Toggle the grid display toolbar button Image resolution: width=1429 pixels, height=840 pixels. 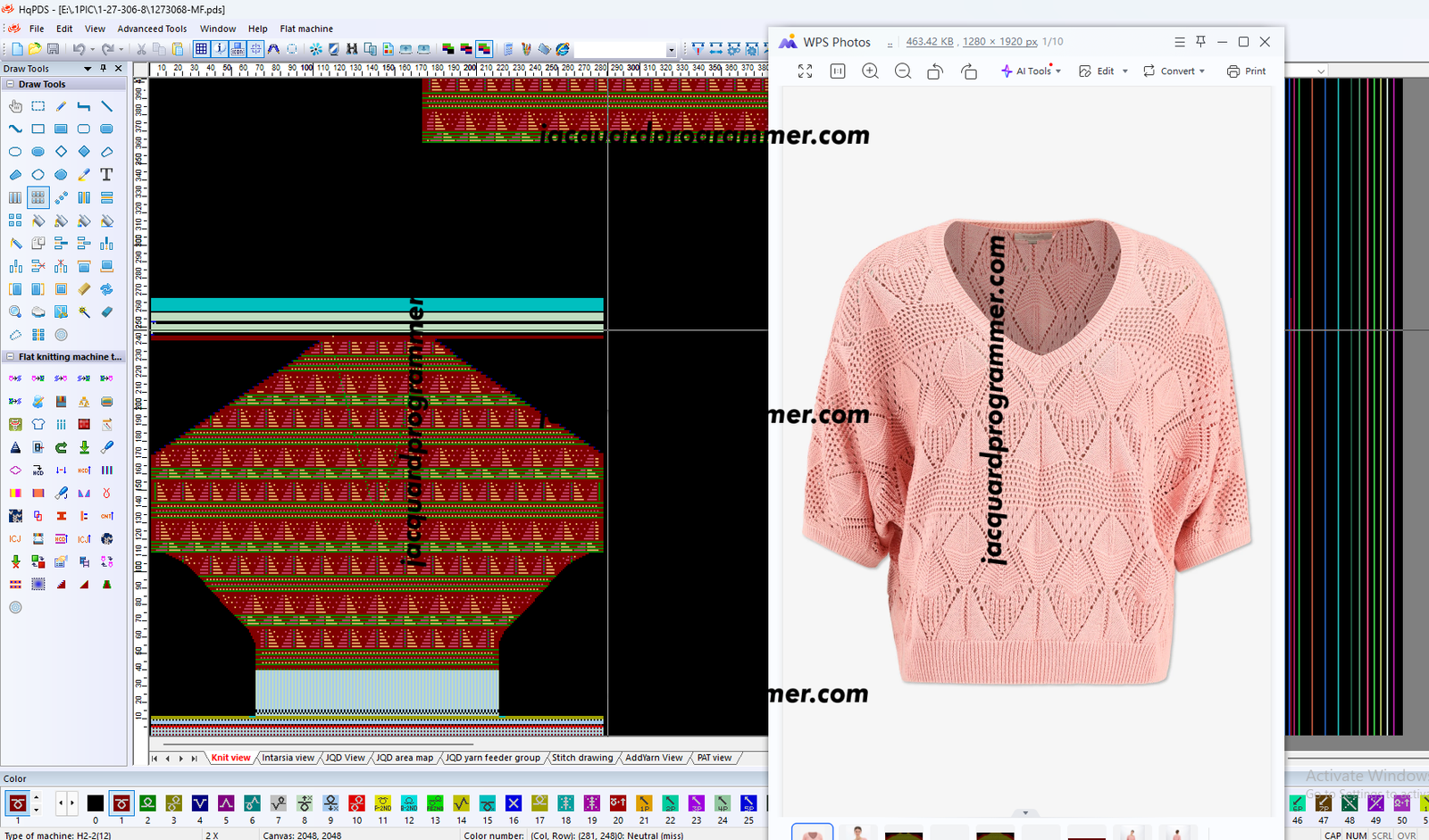(x=201, y=49)
